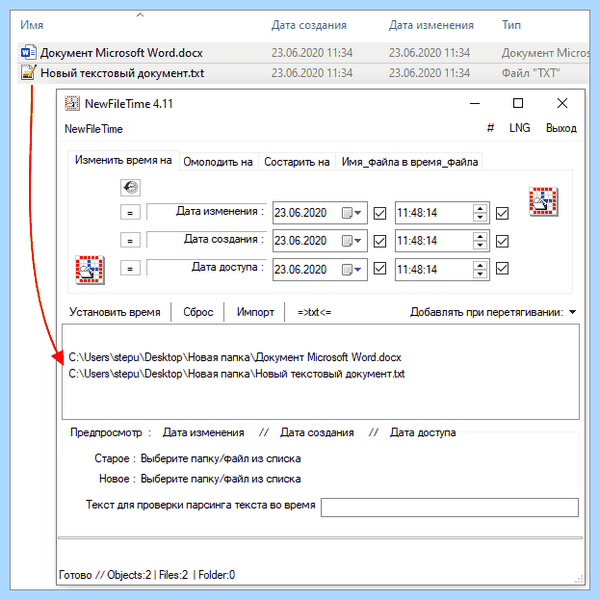
Task: Open calendar for Дата доступа date field
Action: click(x=352, y=269)
